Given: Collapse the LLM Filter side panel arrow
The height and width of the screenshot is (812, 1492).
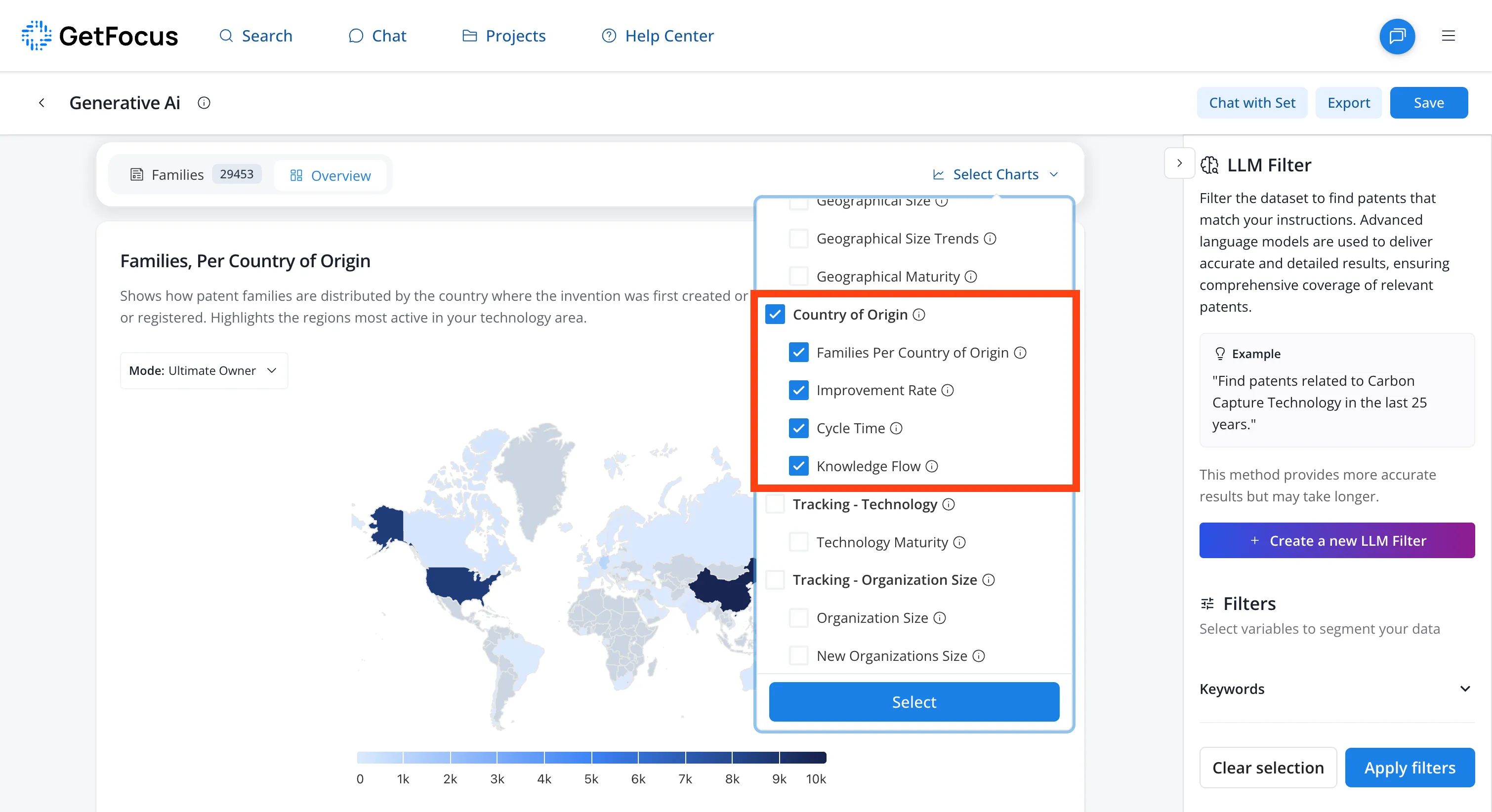Looking at the screenshot, I should [1179, 163].
